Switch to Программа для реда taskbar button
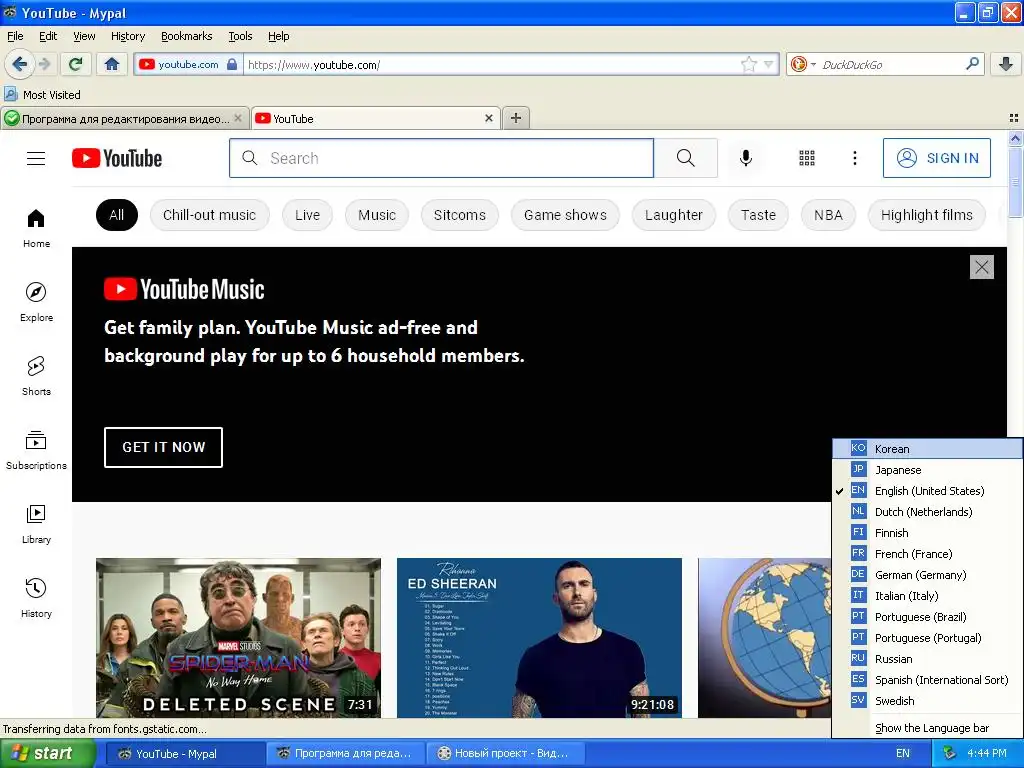This screenshot has width=1024, height=768. (x=344, y=753)
